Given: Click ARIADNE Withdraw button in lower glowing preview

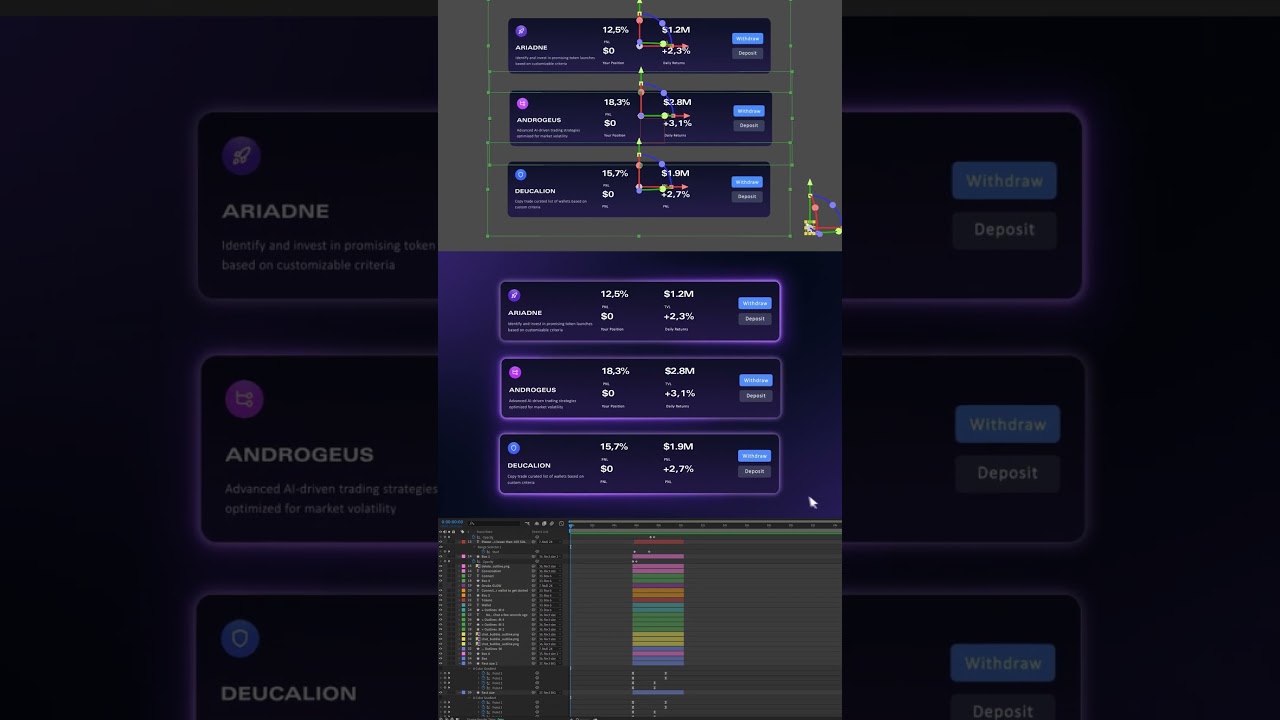Looking at the screenshot, I should pos(755,303).
